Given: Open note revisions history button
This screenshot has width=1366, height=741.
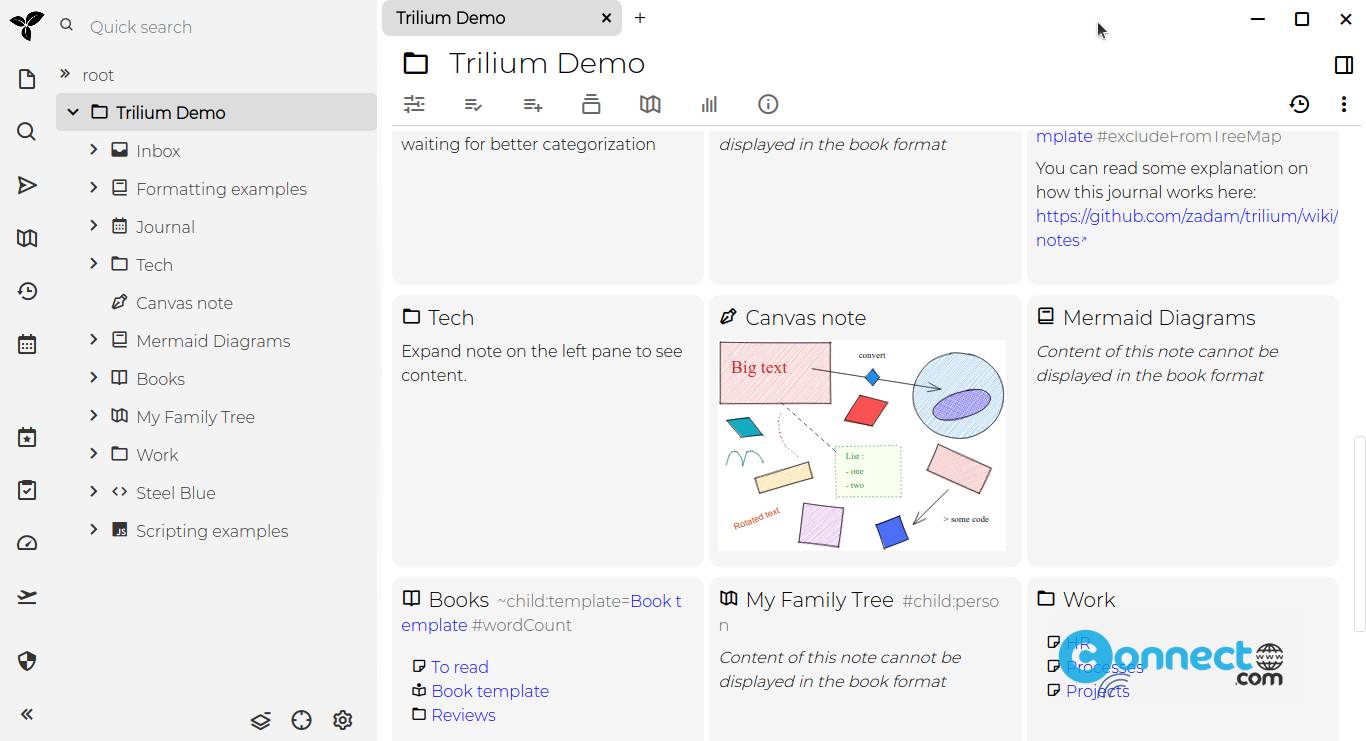Looking at the screenshot, I should click(x=1299, y=104).
